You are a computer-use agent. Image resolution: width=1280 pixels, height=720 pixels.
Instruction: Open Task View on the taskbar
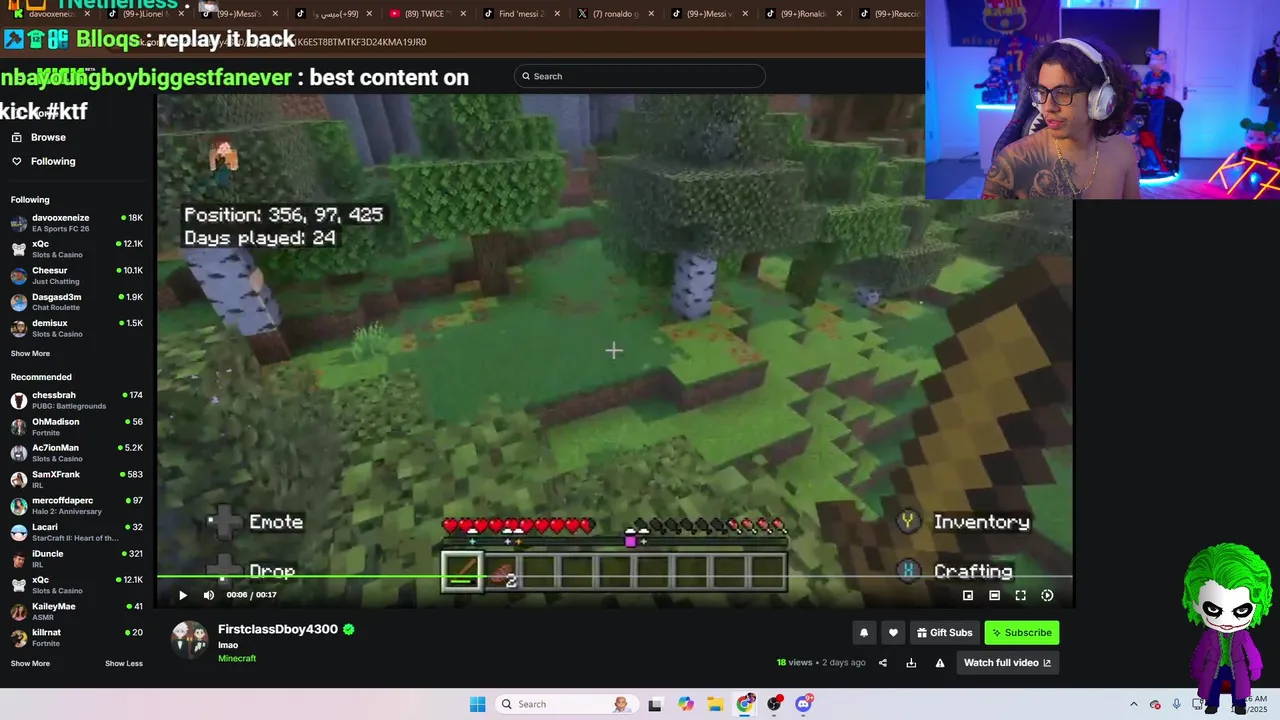coord(655,704)
